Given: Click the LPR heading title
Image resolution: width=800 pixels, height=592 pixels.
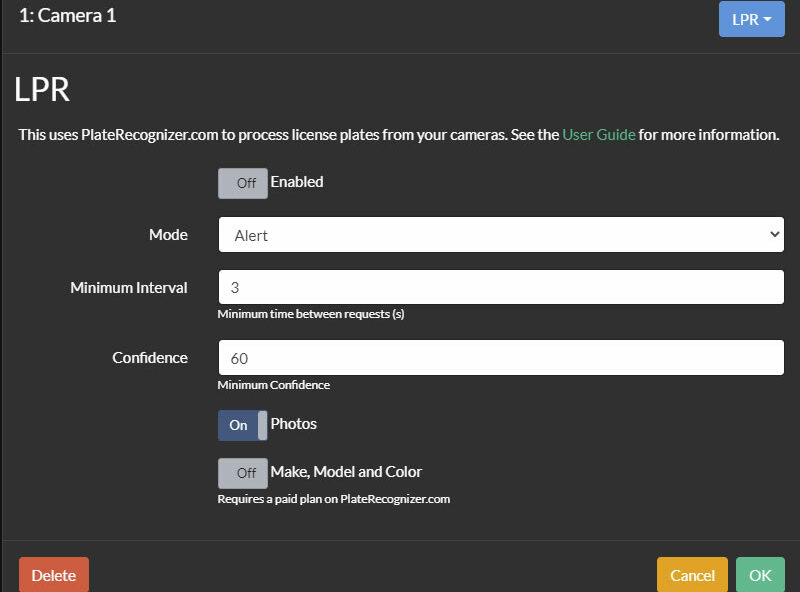Looking at the screenshot, I should coord(42,89).
